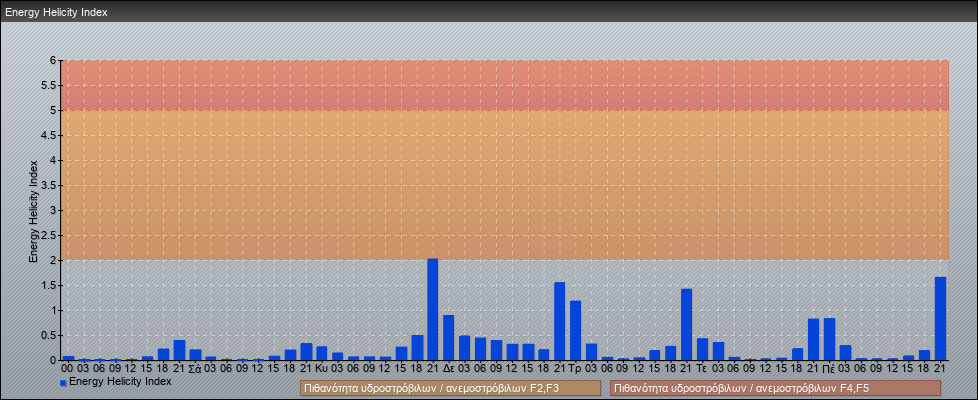
Task: Click the bar above the Δε label
Action: [x=448, y=338]
